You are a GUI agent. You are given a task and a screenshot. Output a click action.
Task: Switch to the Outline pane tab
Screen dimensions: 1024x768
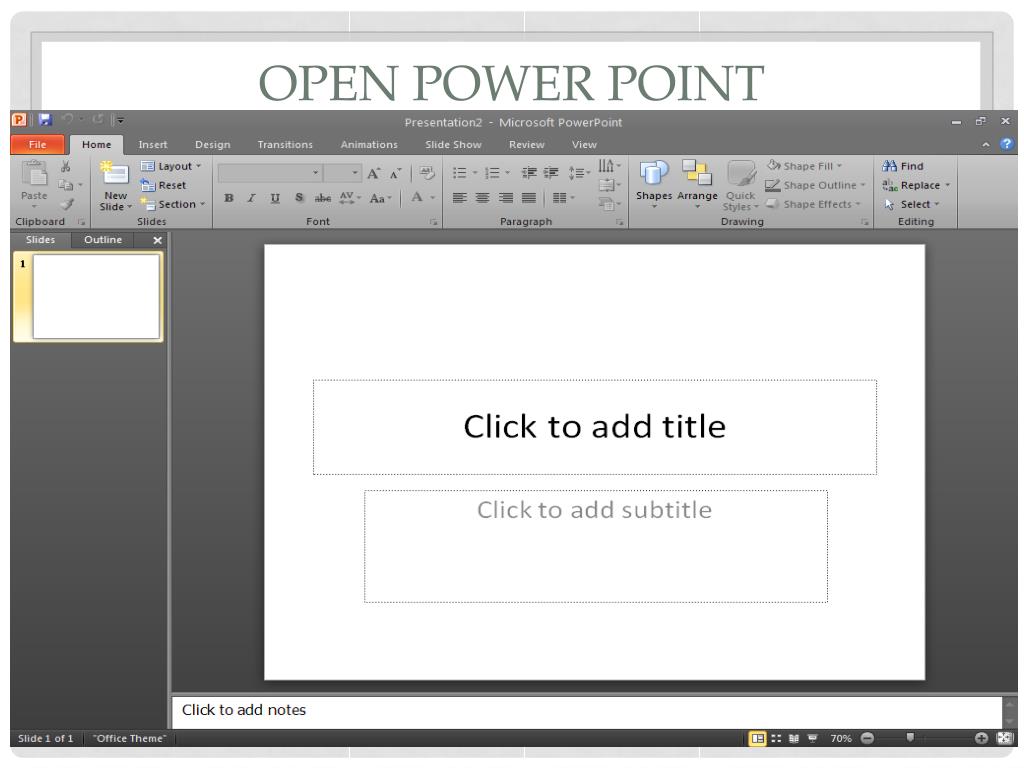[x=103, y=240]
